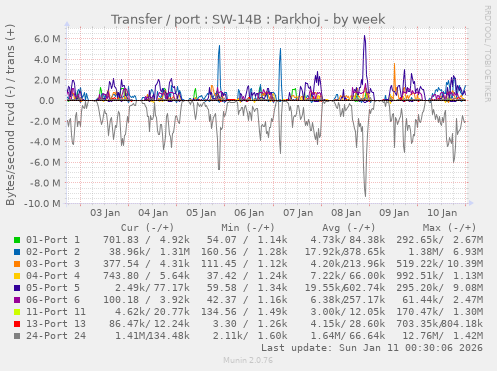Image resolution: width=497 pixels, height=371 pixels.
Task: Click the 'Avg (-/+)' column header
Action: coord(349,228)
